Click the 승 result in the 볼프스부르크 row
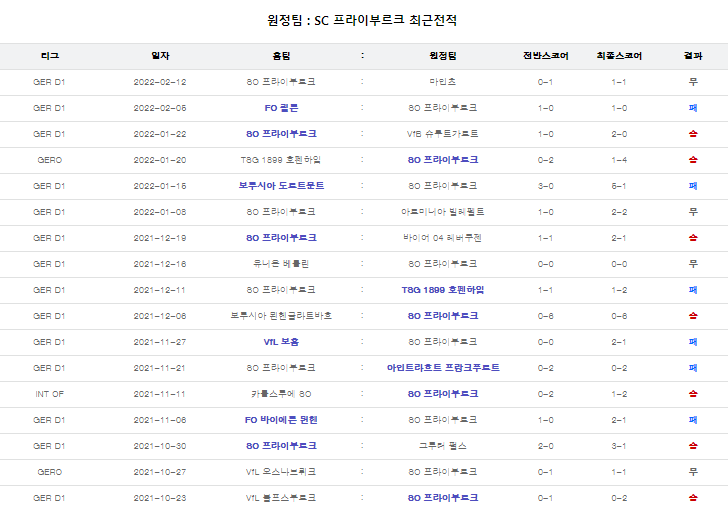The image size is (728, 510). 693,498
